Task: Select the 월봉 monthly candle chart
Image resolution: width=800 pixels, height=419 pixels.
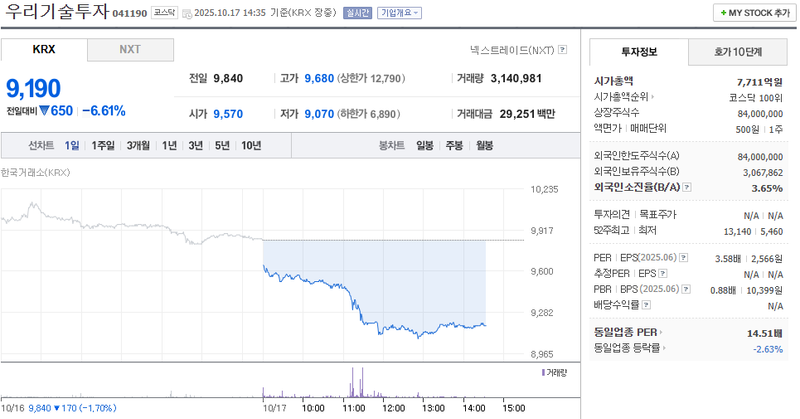Action: [x=484, y=146]
